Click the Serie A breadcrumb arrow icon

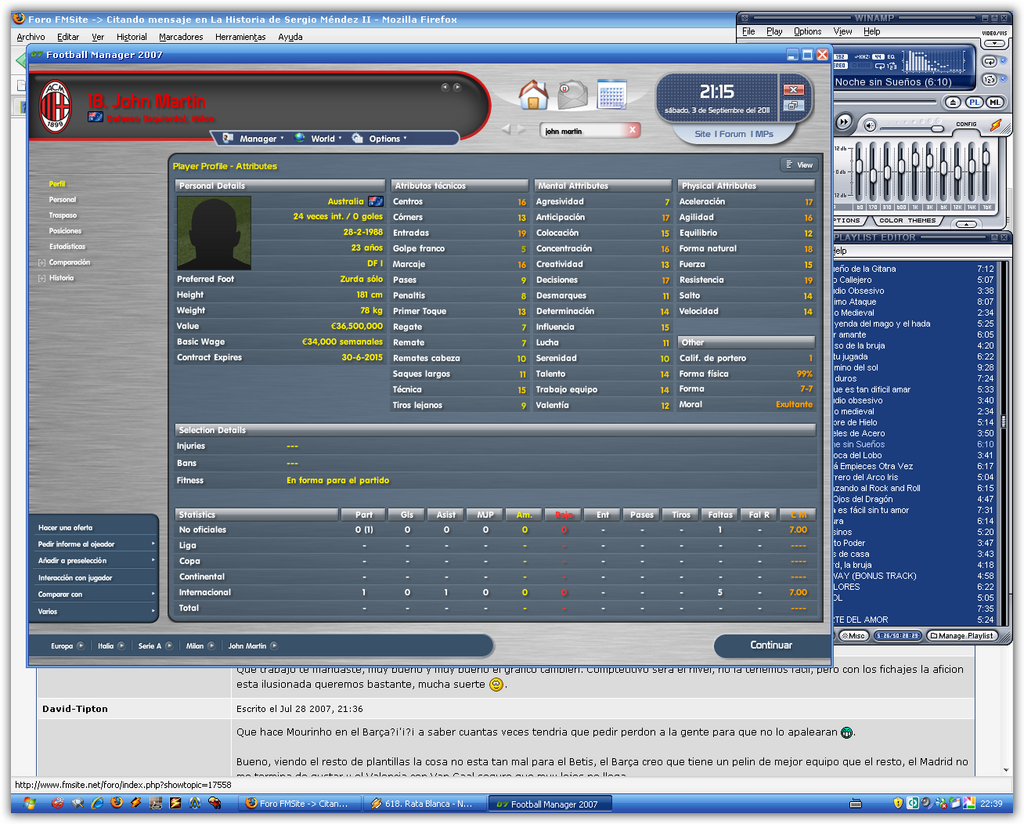coord(169,646)
